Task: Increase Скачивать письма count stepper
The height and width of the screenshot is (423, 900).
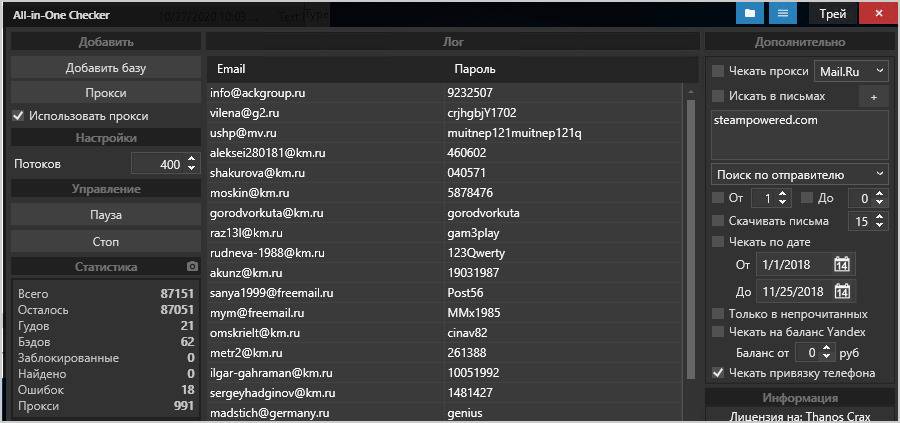Action: (880, 216)
